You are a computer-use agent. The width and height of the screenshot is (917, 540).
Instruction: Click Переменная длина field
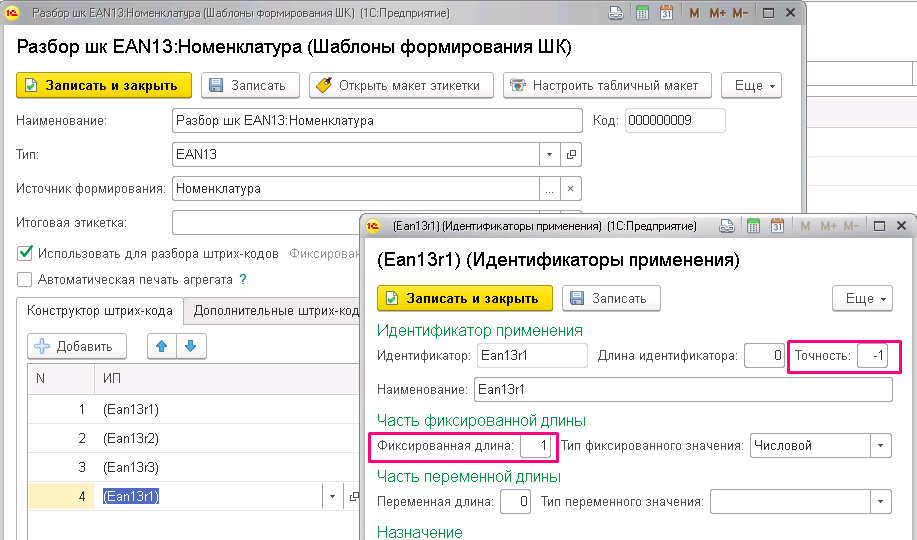(515, 502)
